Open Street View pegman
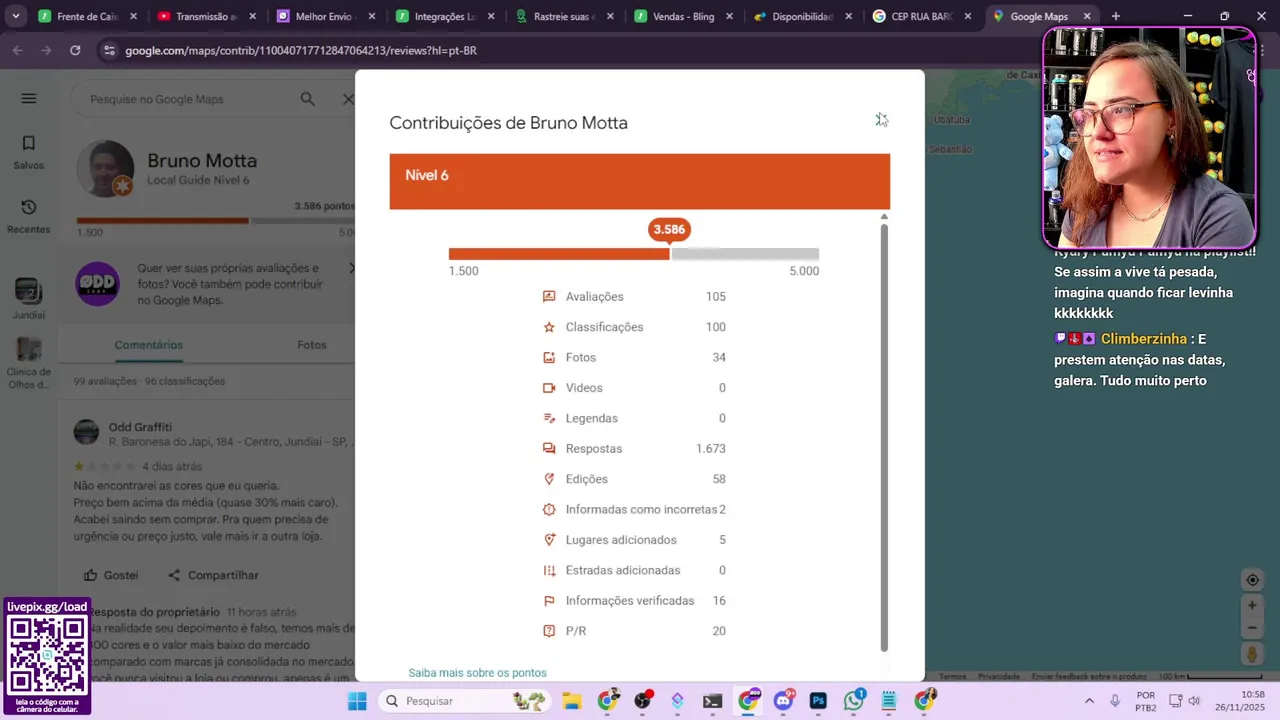Viewport: 1280px width, 720px height. coord(1251,654)
